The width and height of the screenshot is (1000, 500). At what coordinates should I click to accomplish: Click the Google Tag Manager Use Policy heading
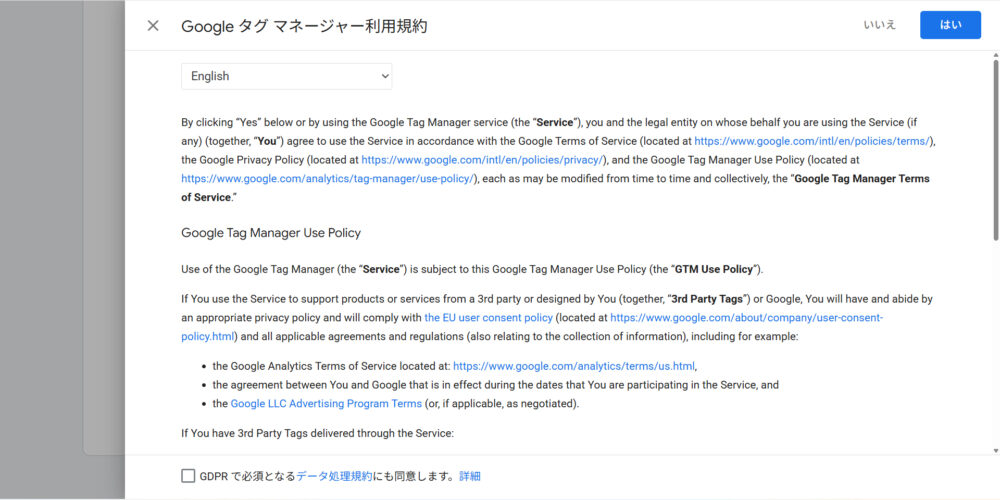[270, 233]
